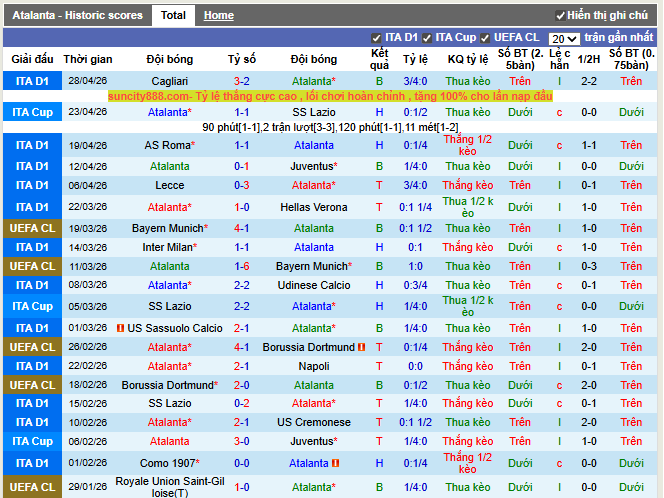The width and height of the screenshot is (664, 498).
Task: Open US Cremonese team link
Action: [x=314, y=422]
